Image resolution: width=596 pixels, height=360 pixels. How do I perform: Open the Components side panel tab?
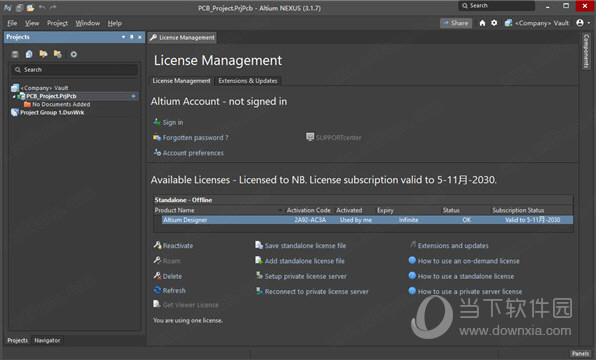coord(586,51)
